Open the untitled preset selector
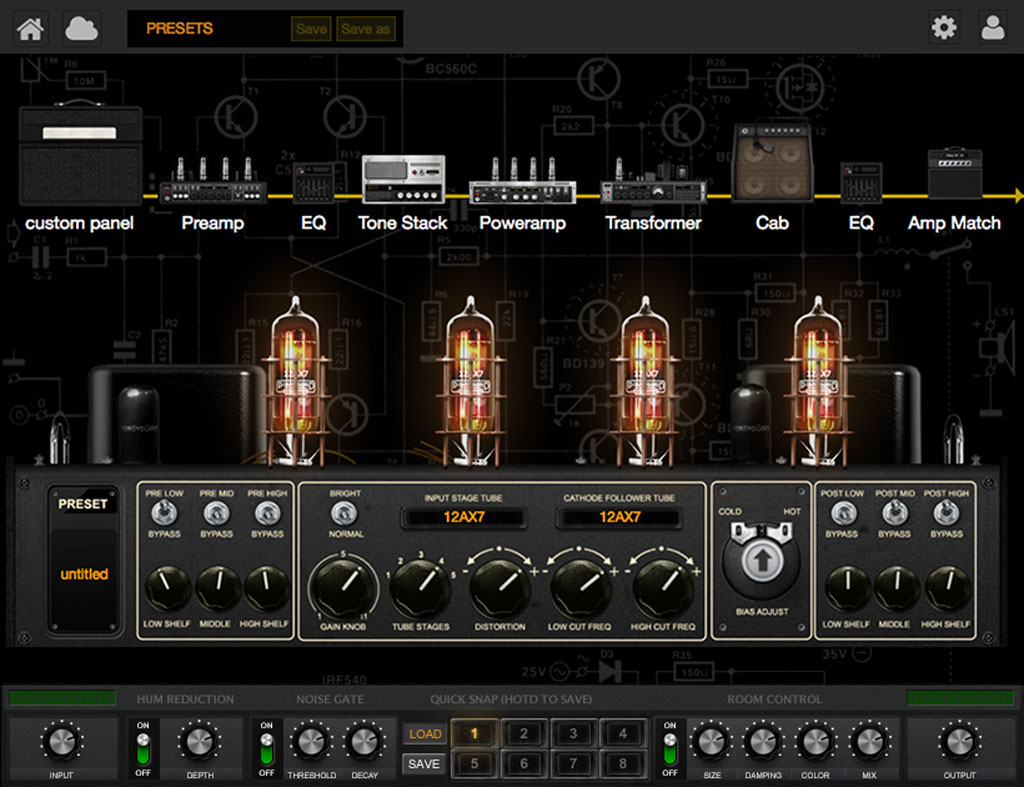 84,574
